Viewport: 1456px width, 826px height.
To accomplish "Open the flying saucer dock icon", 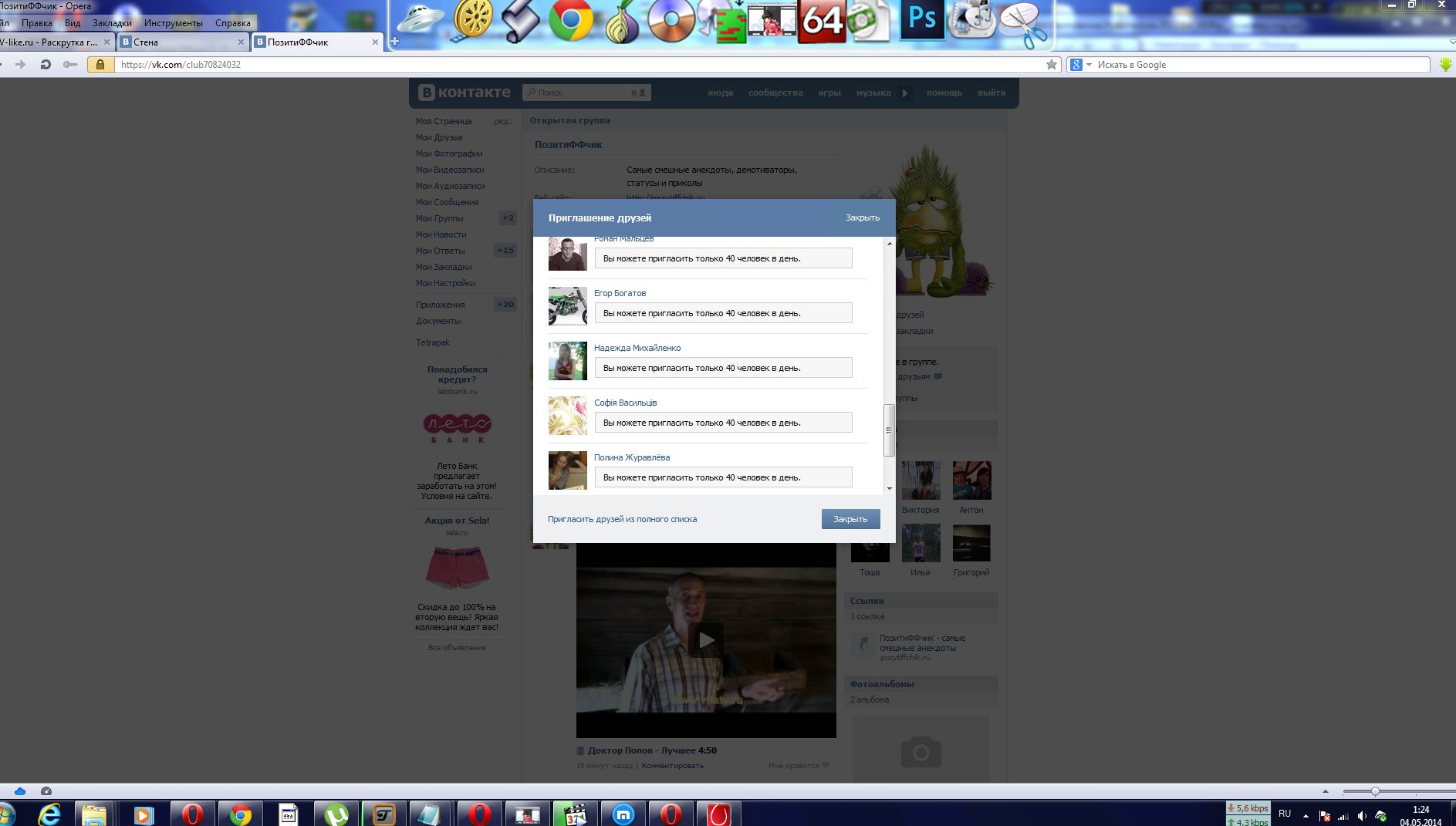I will pos(419,19).
